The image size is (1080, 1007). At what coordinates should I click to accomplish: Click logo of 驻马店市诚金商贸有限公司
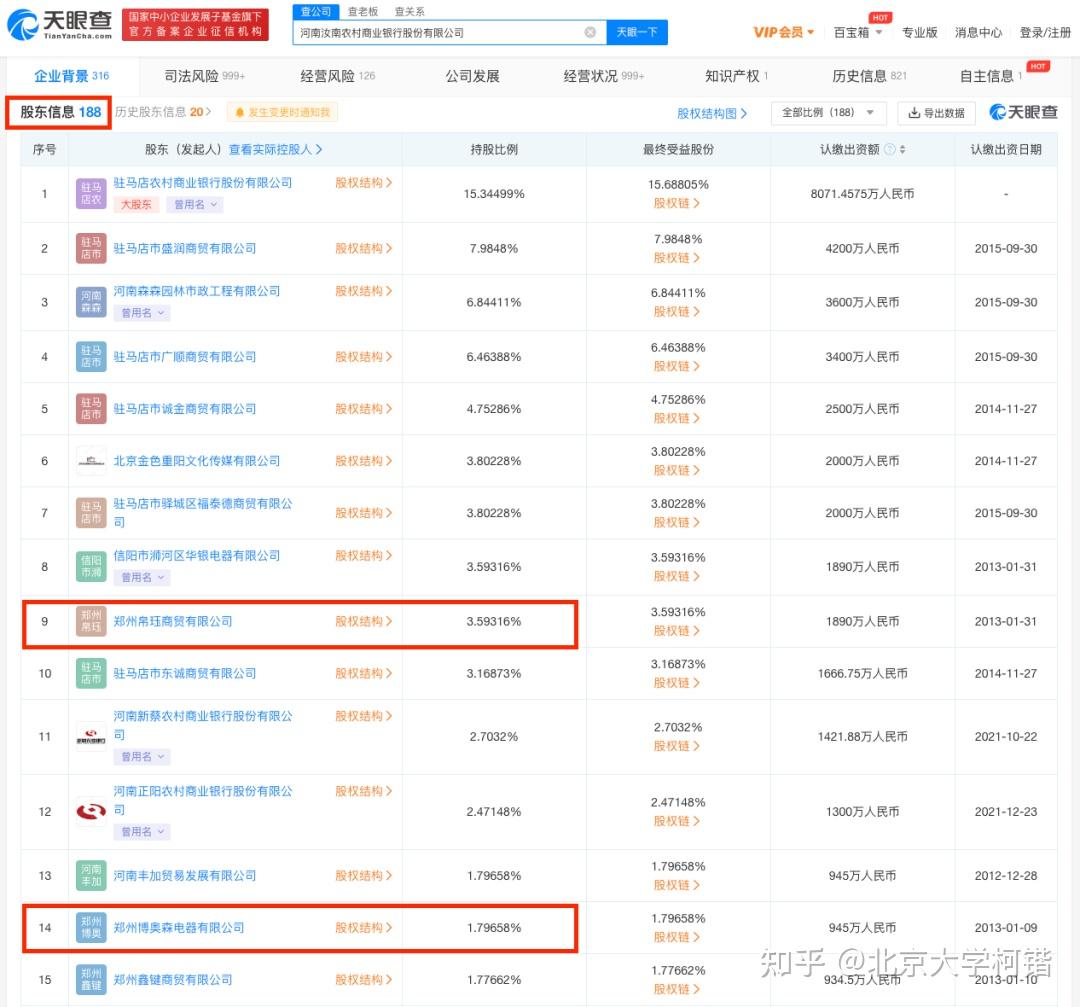91,408
